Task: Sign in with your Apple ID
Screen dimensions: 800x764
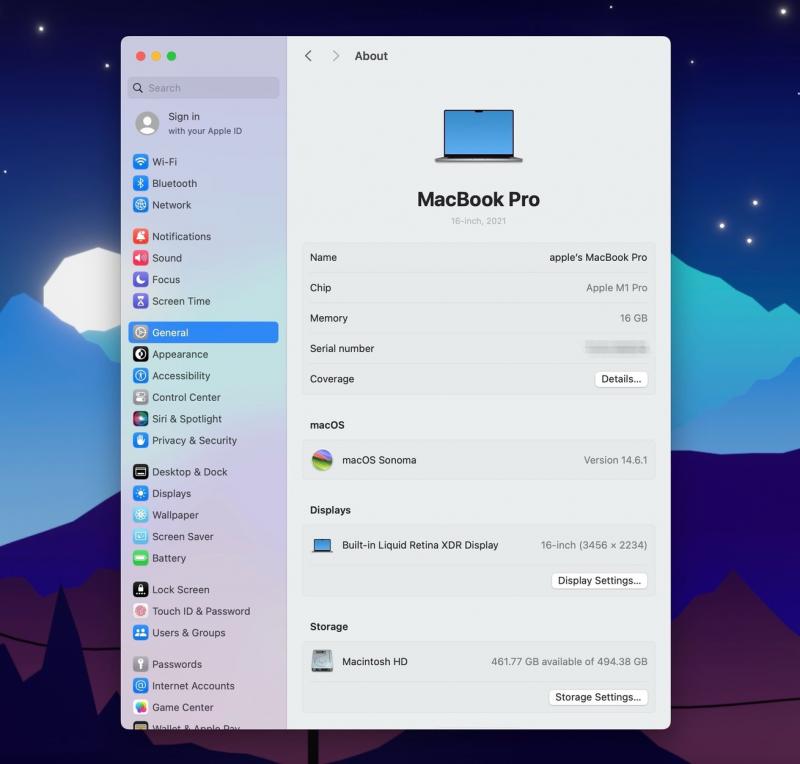Action: 205,124
